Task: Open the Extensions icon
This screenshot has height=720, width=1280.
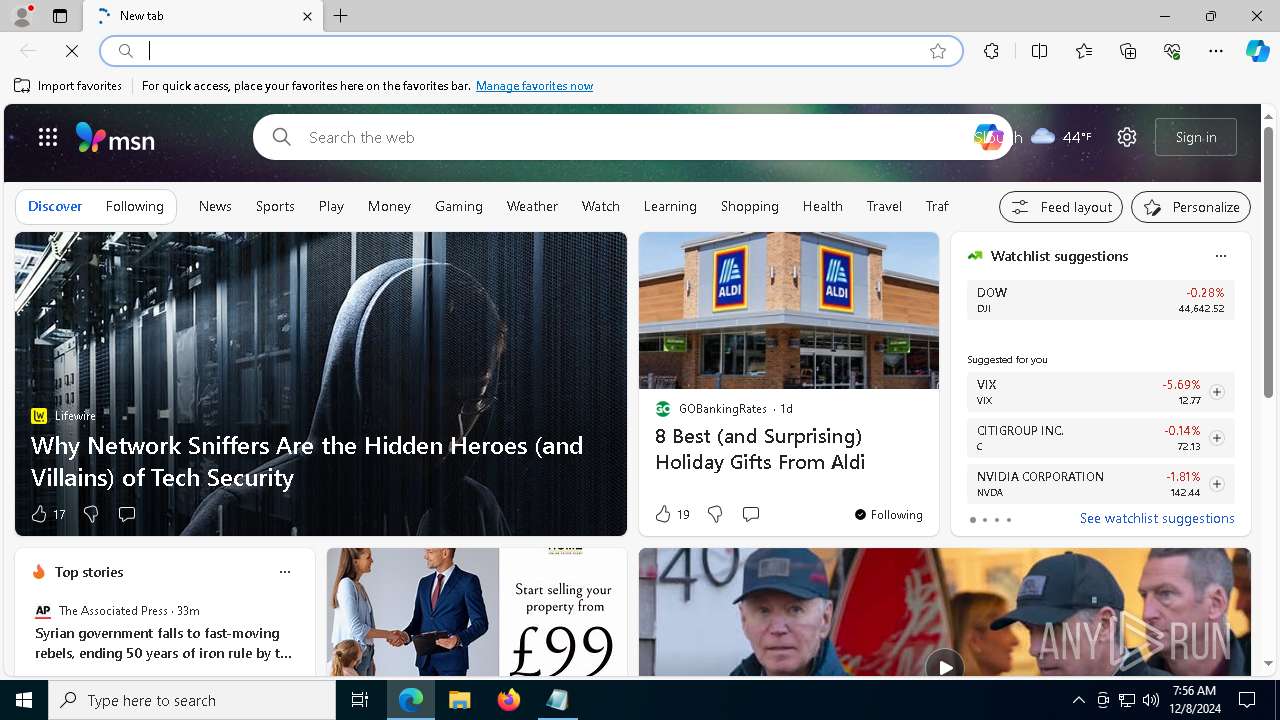Action: 991,51
